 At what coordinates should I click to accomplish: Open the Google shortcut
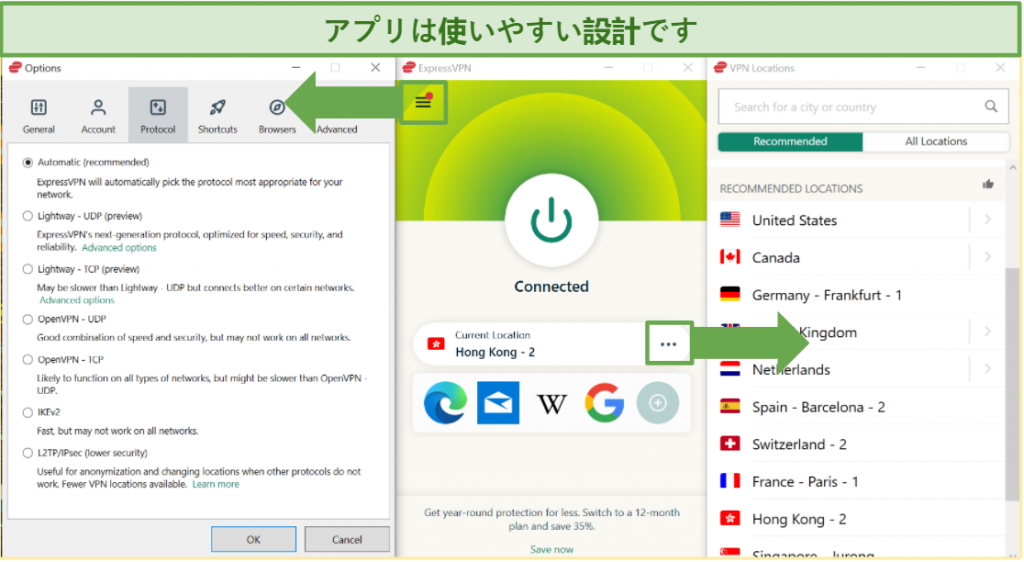pos(604,403)
